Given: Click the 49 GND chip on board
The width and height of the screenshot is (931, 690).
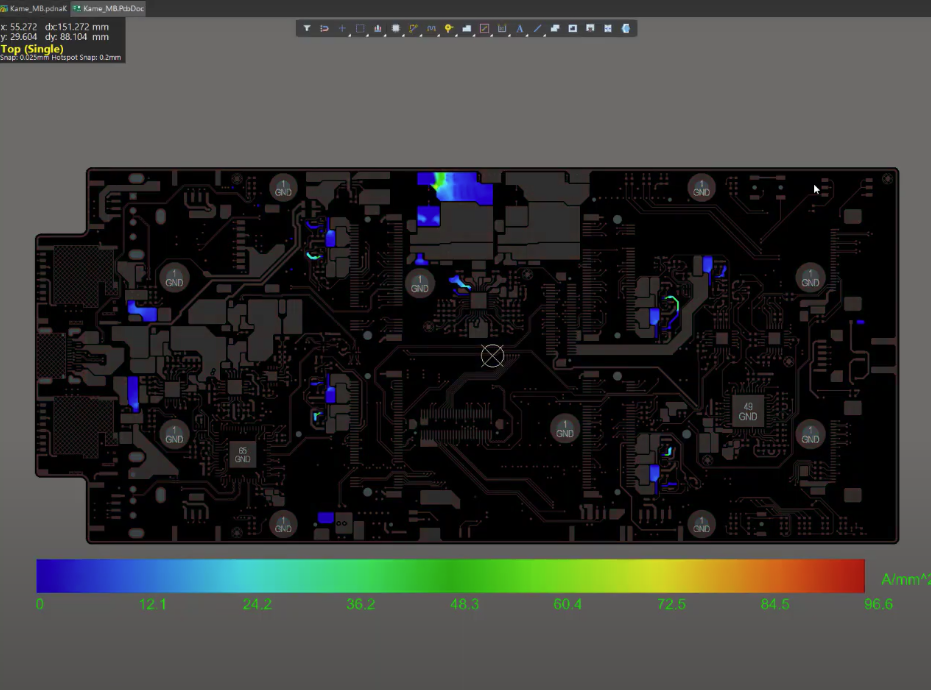Looking at the screenshot, I should (x=747, y=410).
